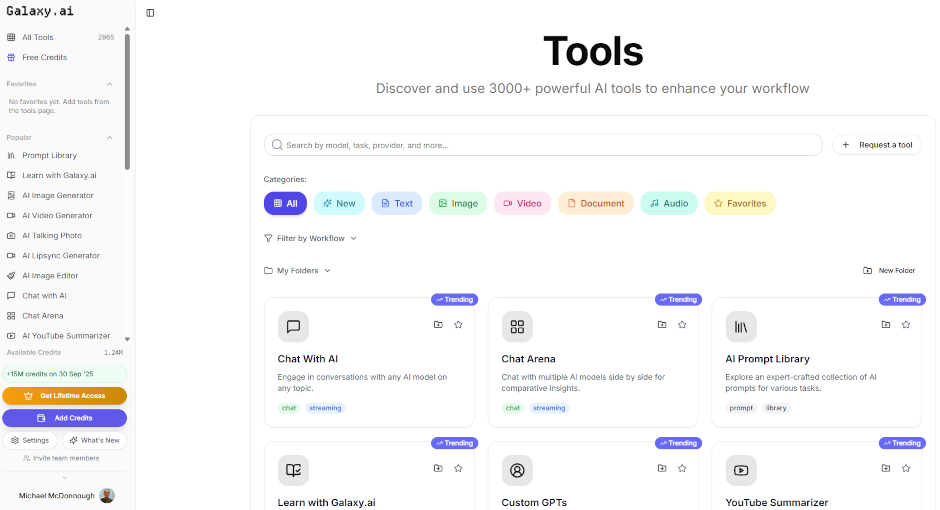The width and height of the screenshot is (940, 510).
Task: Click the Add Credits button
Action: pos(65,418)
